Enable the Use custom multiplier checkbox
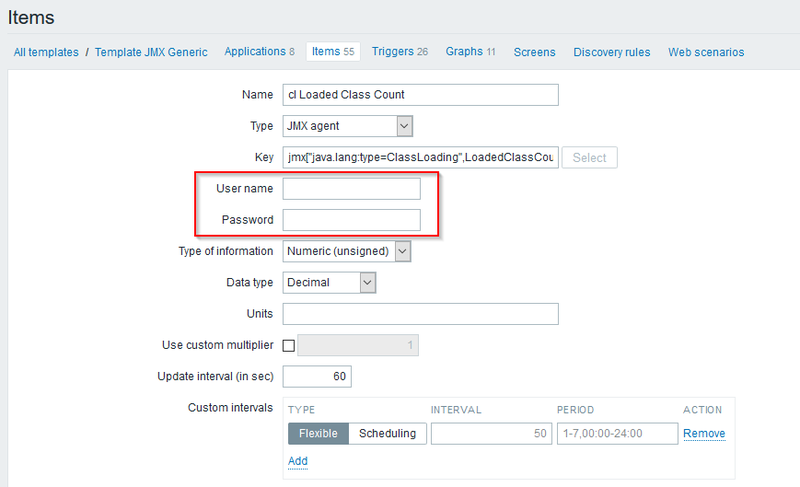Image resolution: width=800 pixels, height=487 pixels. tap(290, 345)
